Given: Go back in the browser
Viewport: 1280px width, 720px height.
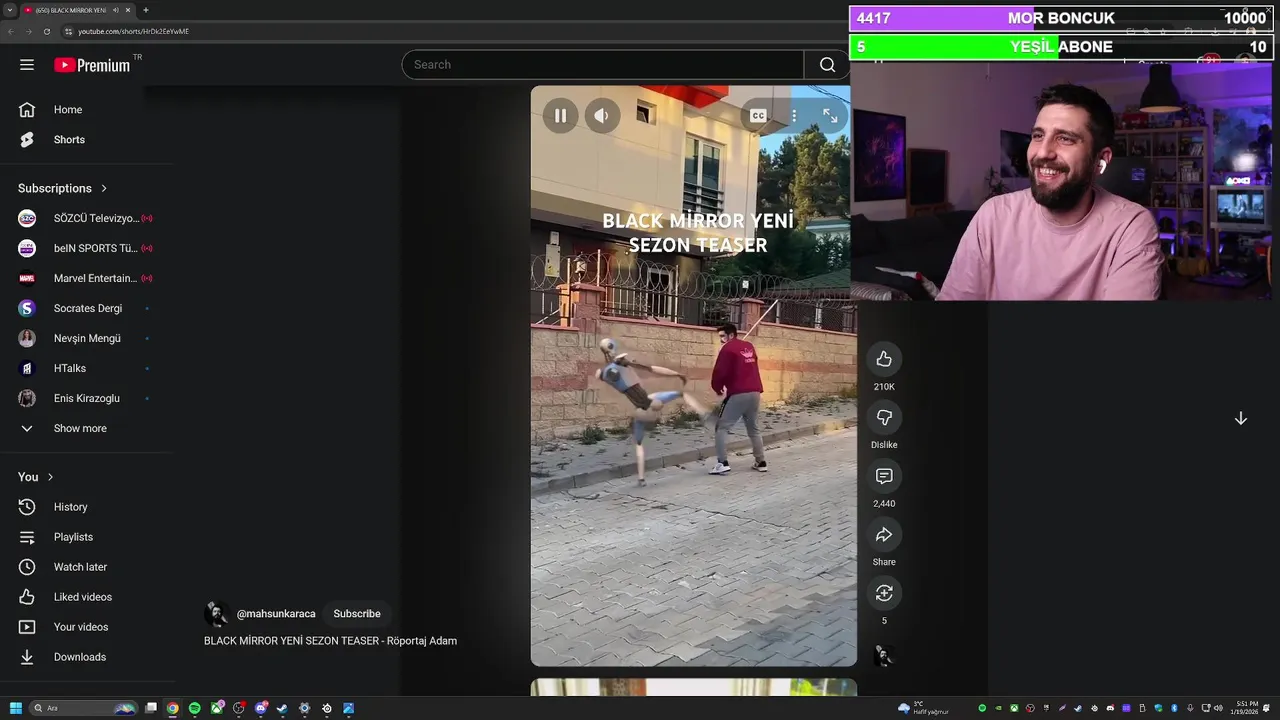Looking at the screenshot, I should coord(10,31).
